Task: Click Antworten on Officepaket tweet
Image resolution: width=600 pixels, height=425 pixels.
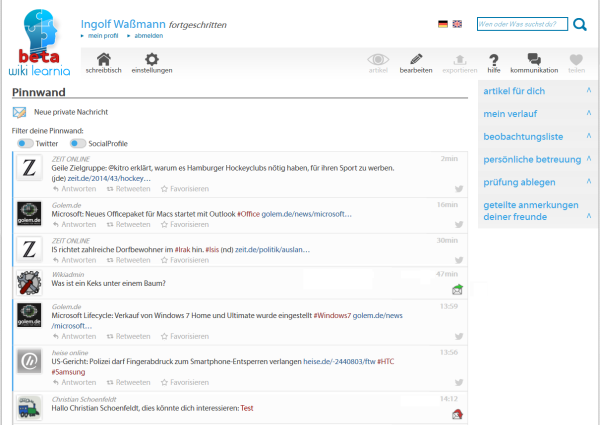Action: tap(75, 225)
